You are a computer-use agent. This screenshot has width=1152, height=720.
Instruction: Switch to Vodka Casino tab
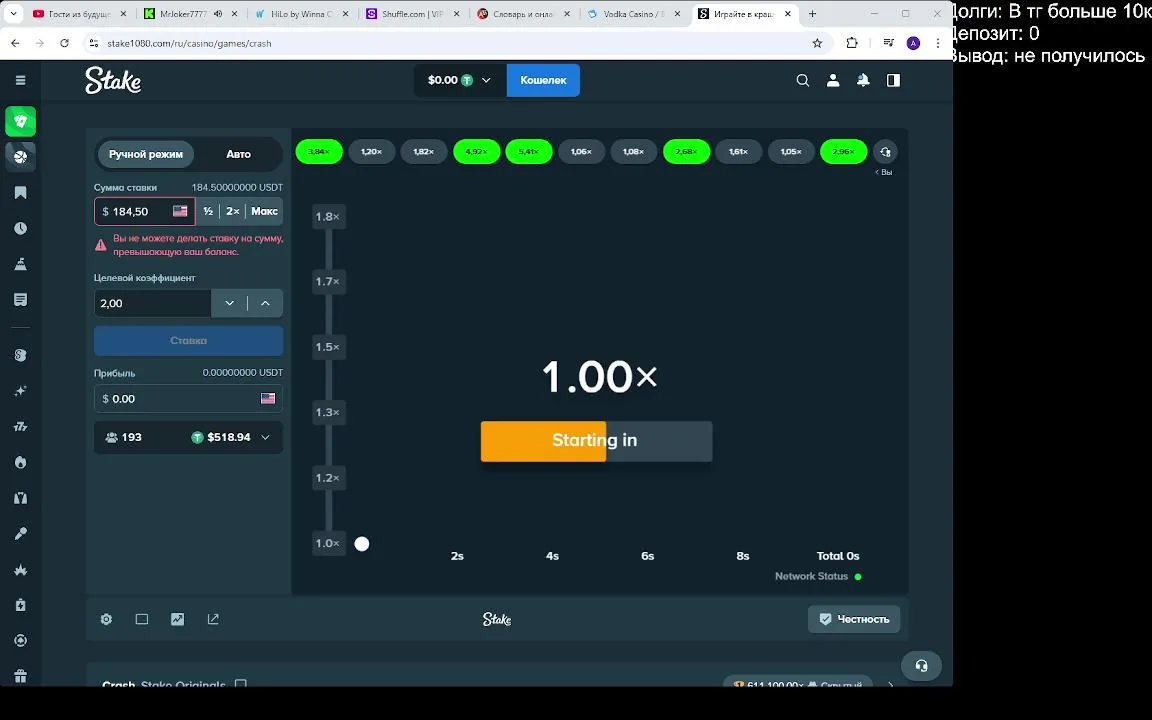(x=633, y=14)
